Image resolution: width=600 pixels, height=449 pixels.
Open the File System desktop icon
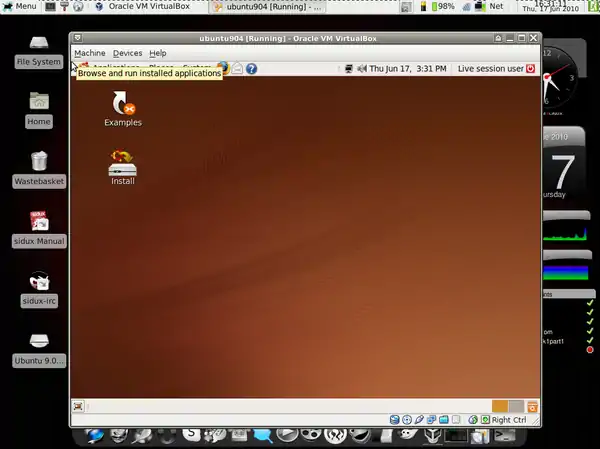[38, 46]
